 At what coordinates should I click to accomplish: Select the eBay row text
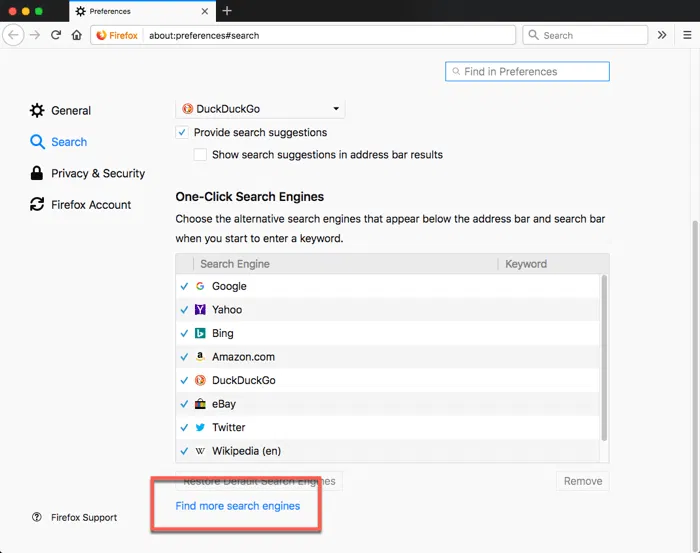pos(224,404)
